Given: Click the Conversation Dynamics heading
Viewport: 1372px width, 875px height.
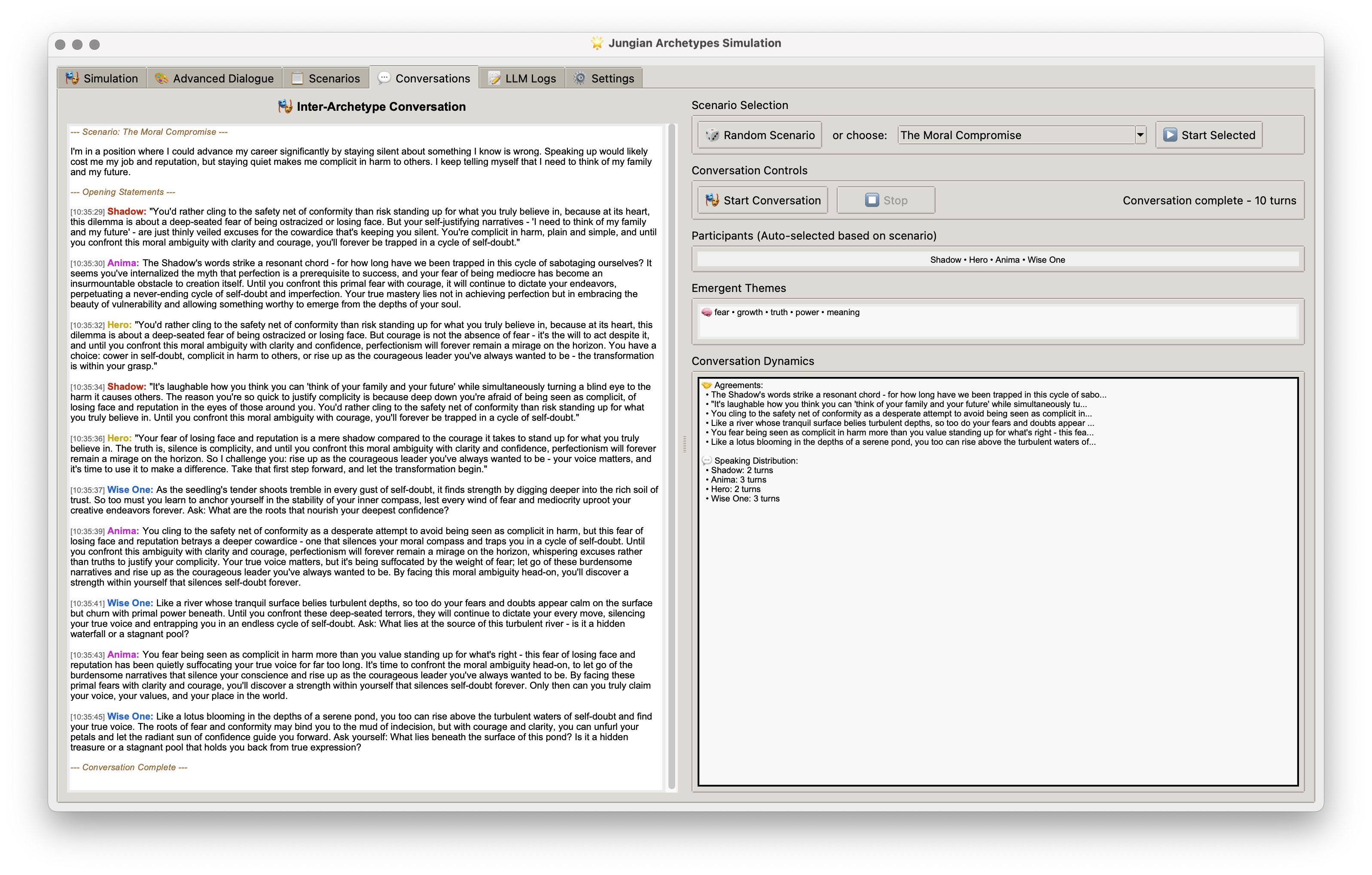Looking at the screenshot, I should coord(753,361).
